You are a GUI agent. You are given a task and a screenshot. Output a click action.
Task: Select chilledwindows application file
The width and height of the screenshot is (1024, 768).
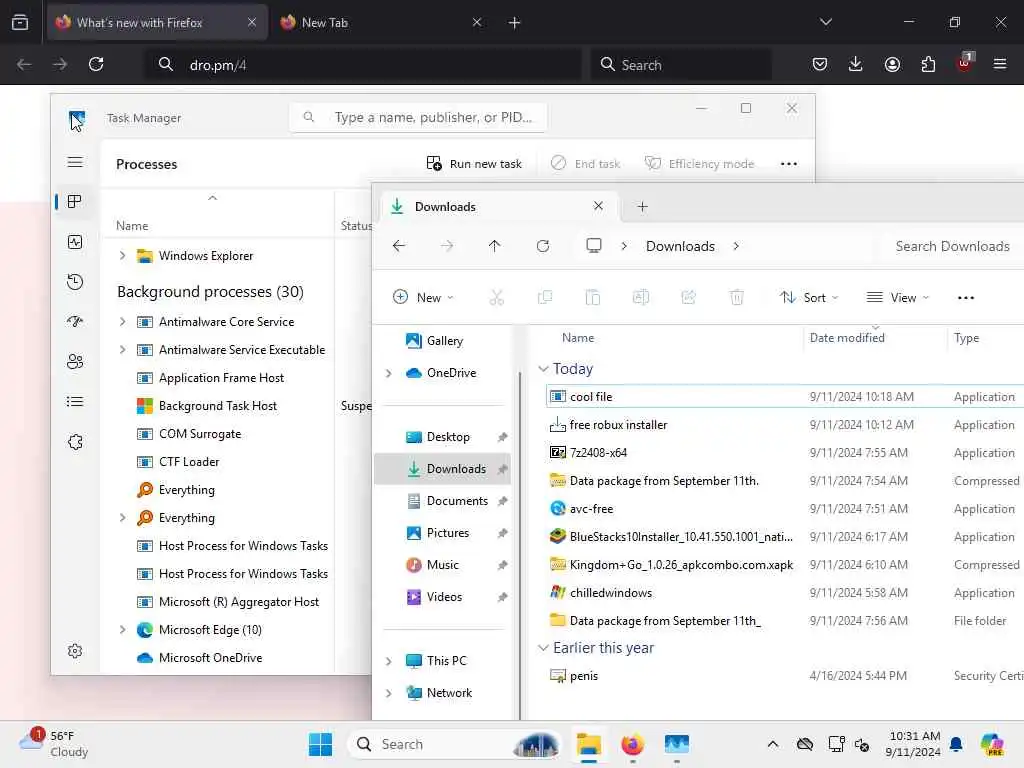[x=784, y=592]
